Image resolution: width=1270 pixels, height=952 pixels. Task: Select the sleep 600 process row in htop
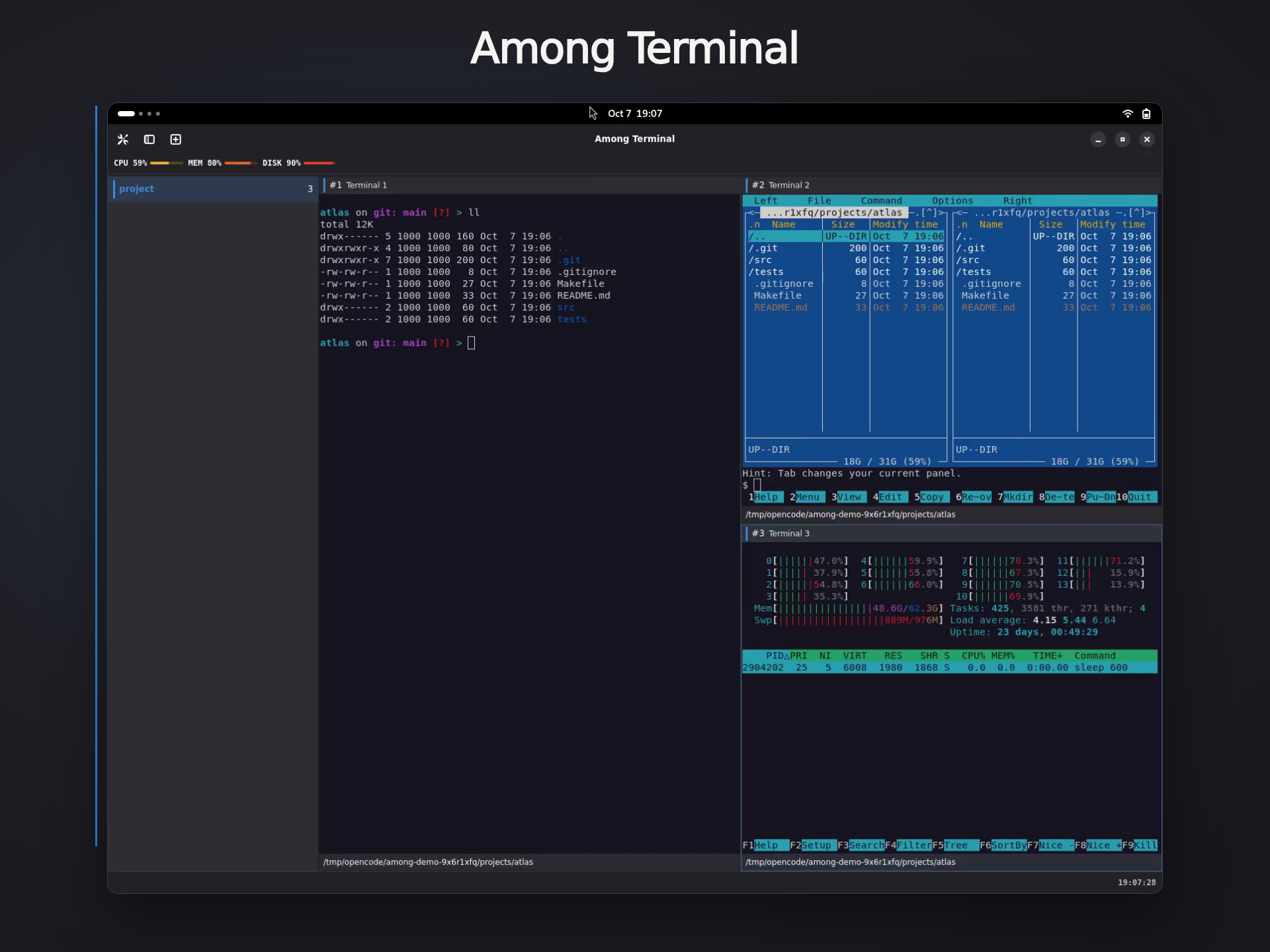pyautogui.click(x=949, y=668)
